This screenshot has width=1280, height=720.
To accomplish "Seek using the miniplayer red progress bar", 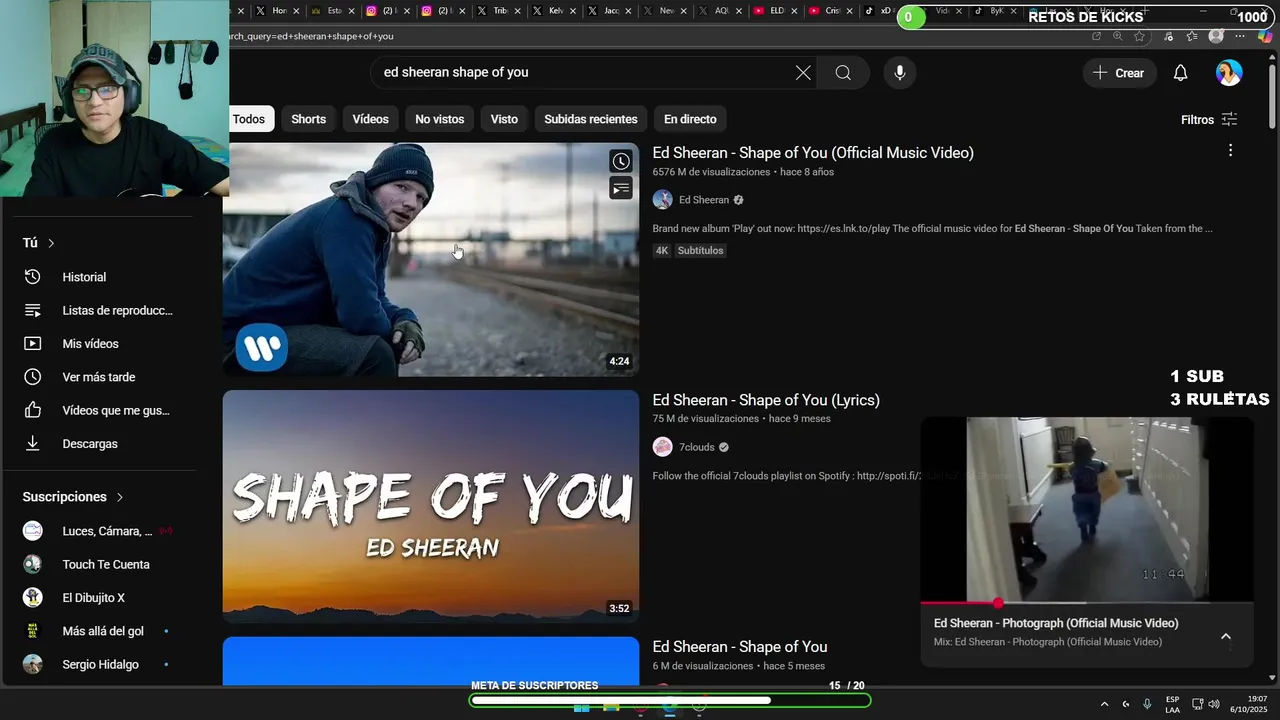I will (x=1087, y=603).
